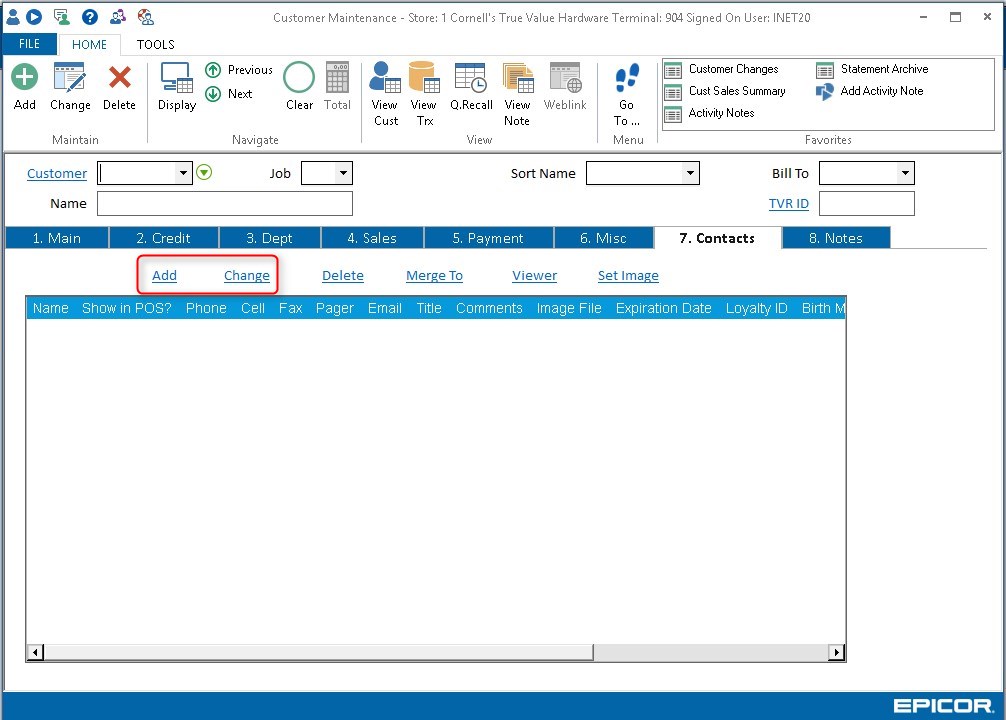Image resolution: width=1006 pixels, height=720 pixels.
Task: Click the Q.Recall icon
Action: (x=471, y=79)
